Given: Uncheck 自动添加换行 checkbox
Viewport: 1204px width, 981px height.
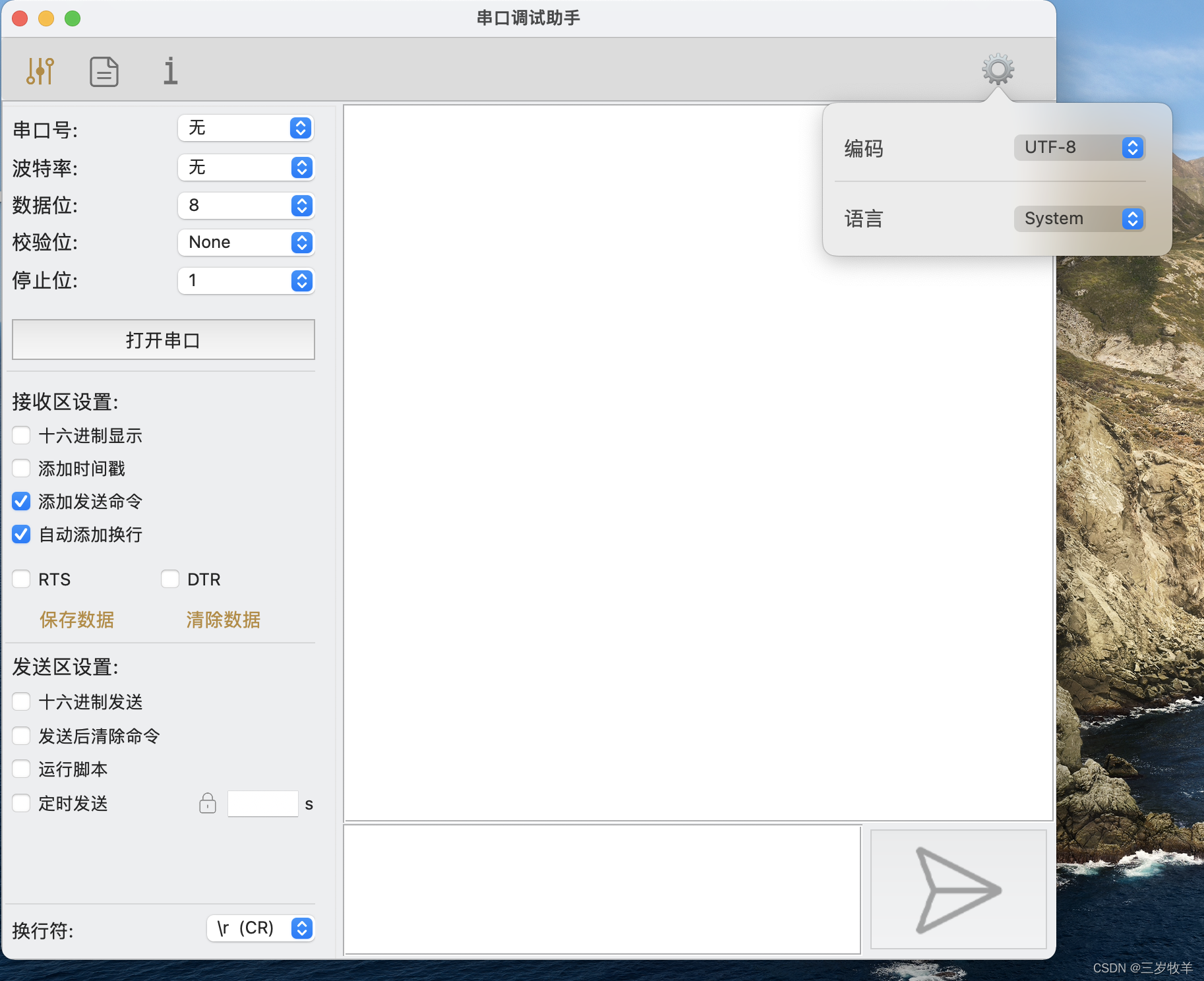Looking at the screenshot, I should click(x=21, y=534).
